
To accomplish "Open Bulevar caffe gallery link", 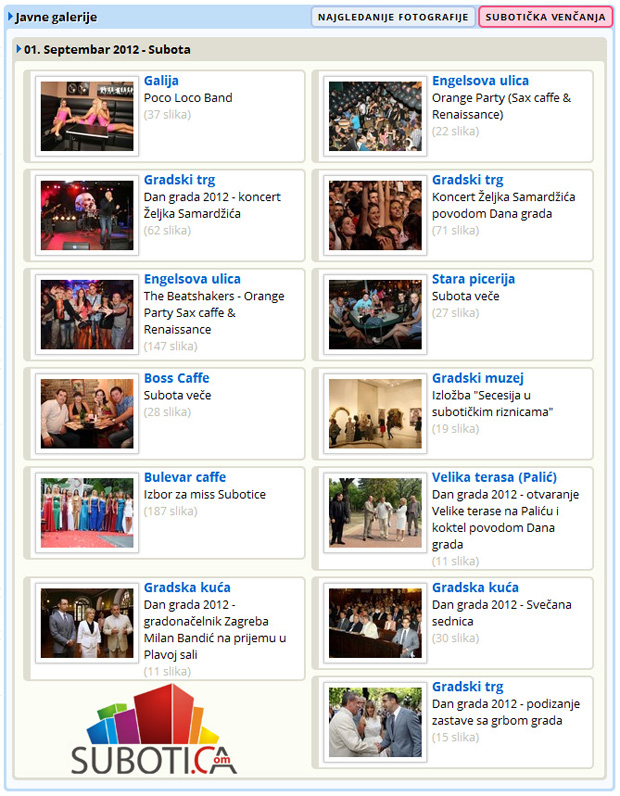I will 185,477.
